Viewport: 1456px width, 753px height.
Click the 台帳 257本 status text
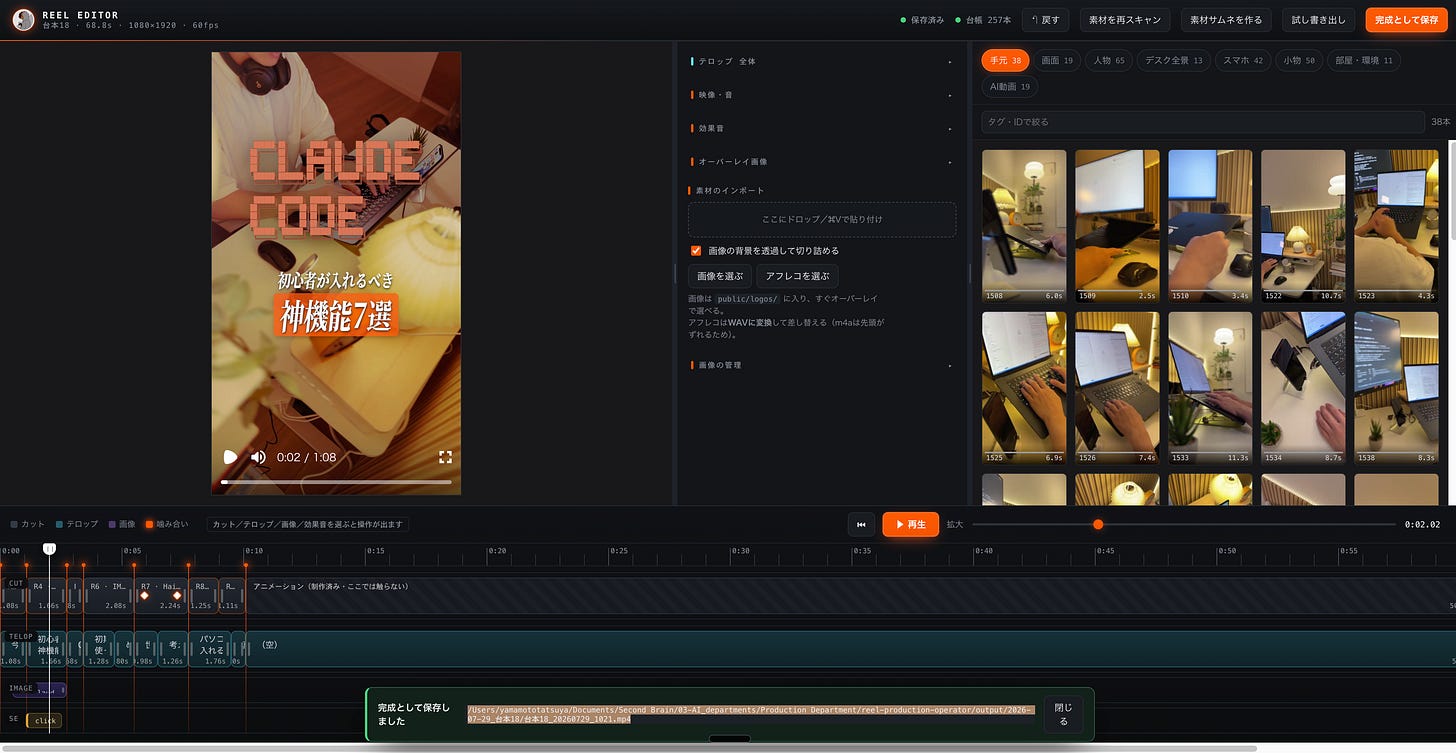(x=983, y=20)
